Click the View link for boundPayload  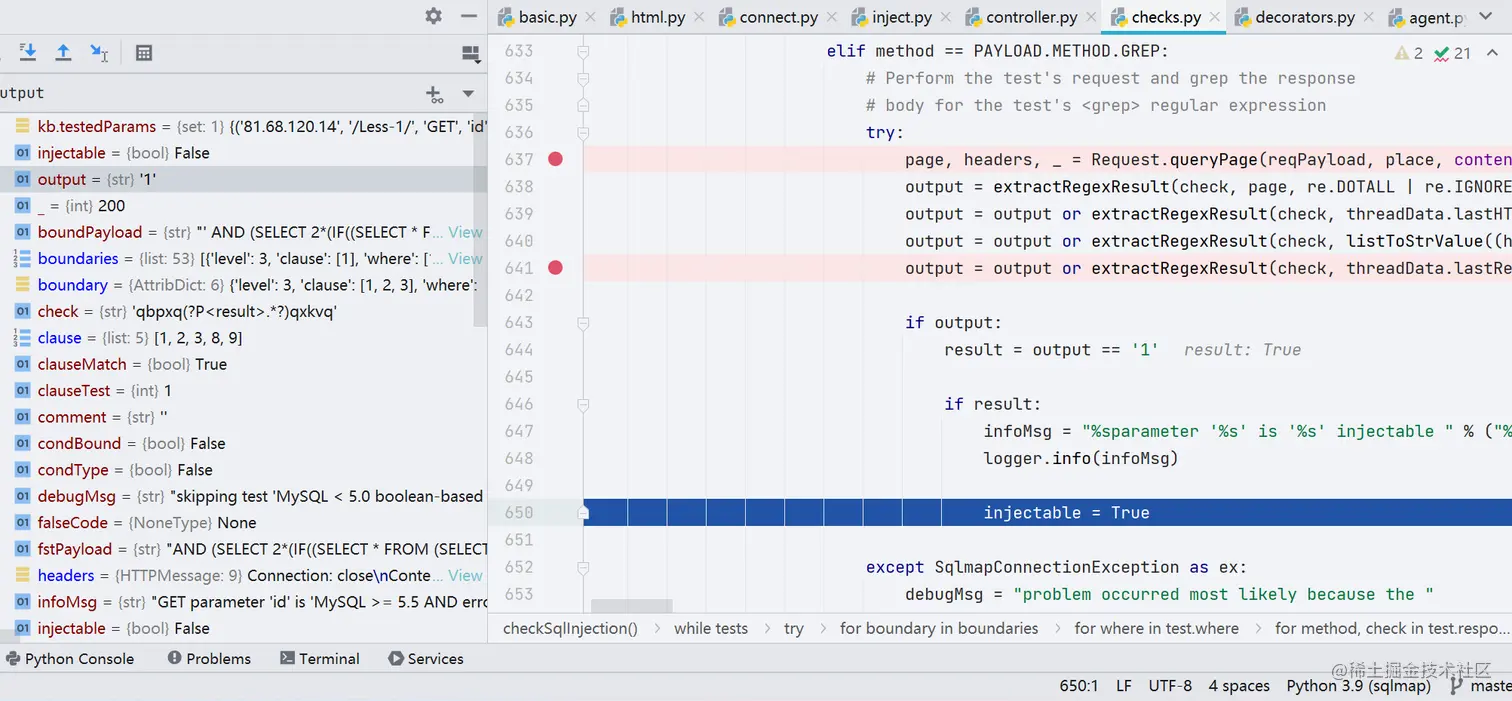pyautogui.click(x=465, y=232)
